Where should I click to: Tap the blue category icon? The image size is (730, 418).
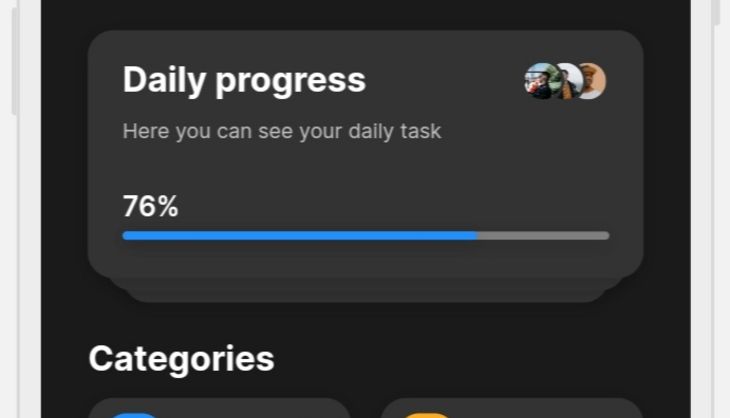(x=135, y=415)
